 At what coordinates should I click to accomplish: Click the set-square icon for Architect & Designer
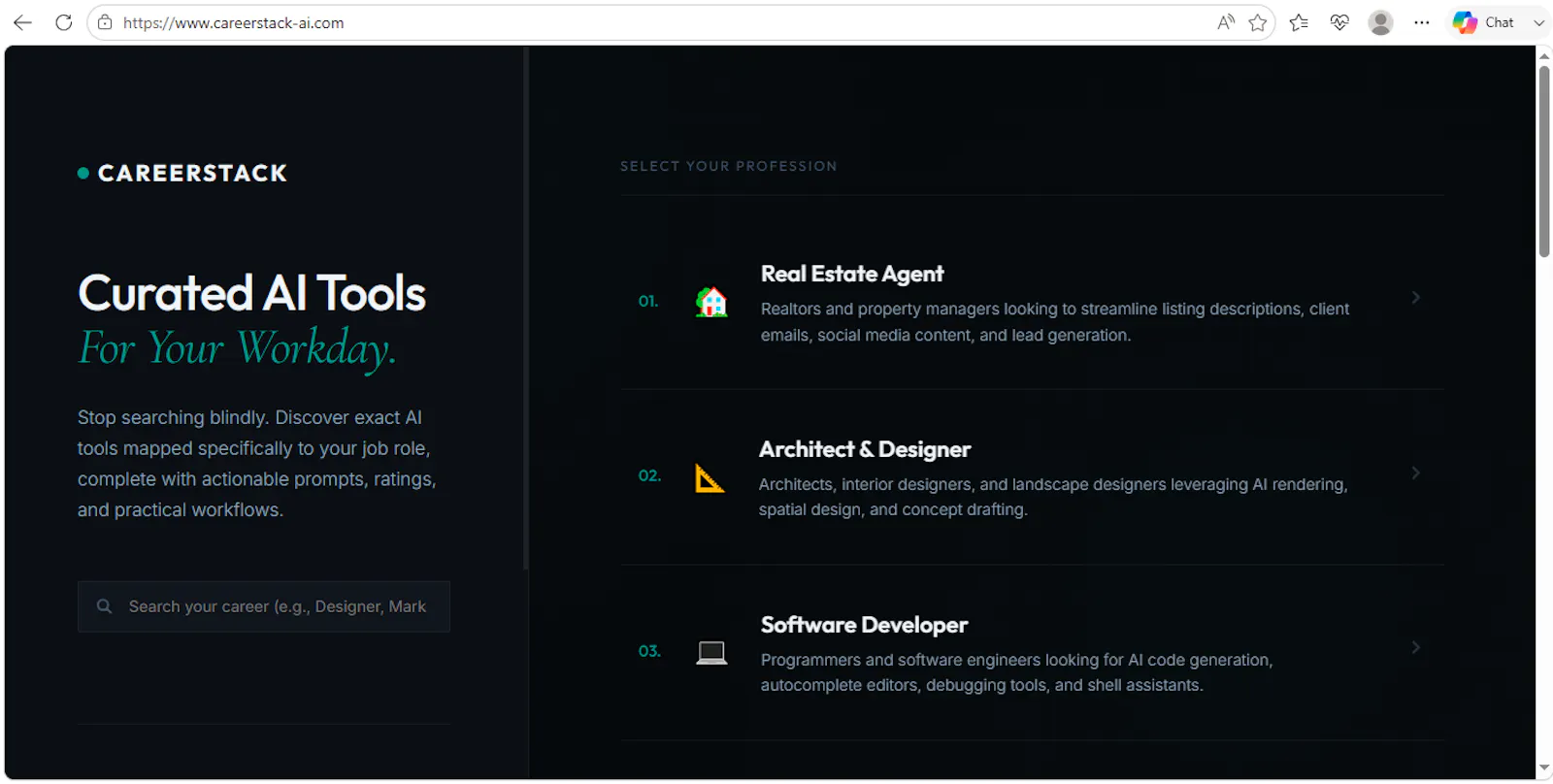click(710, 477)
